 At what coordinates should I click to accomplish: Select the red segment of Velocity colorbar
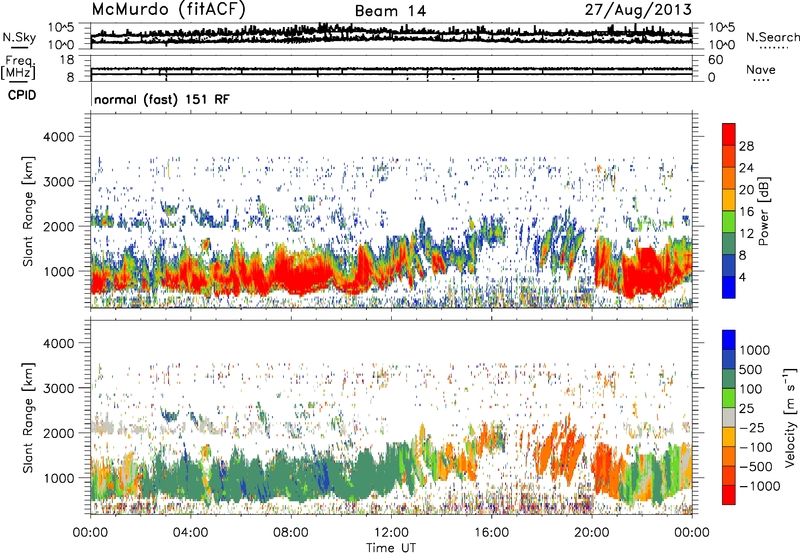pyautogui.click(x=729, y=495)
